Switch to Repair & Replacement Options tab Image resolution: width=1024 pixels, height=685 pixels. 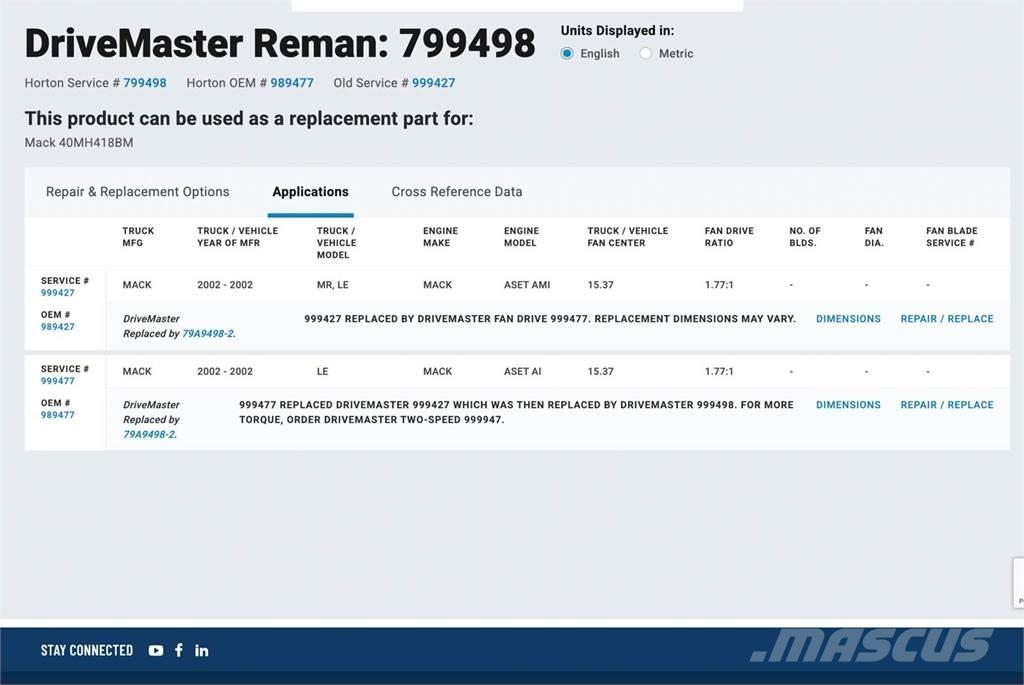138,192
